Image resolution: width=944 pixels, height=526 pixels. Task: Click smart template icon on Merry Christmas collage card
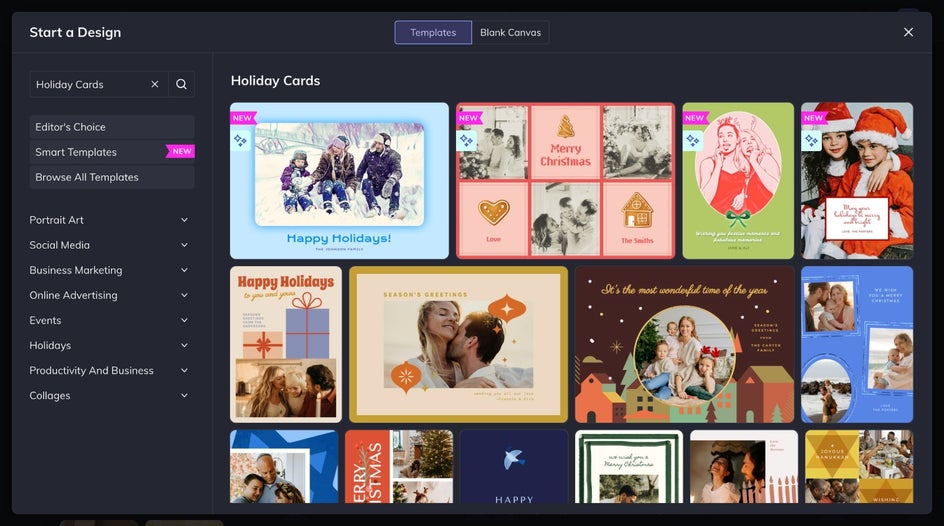467,140
